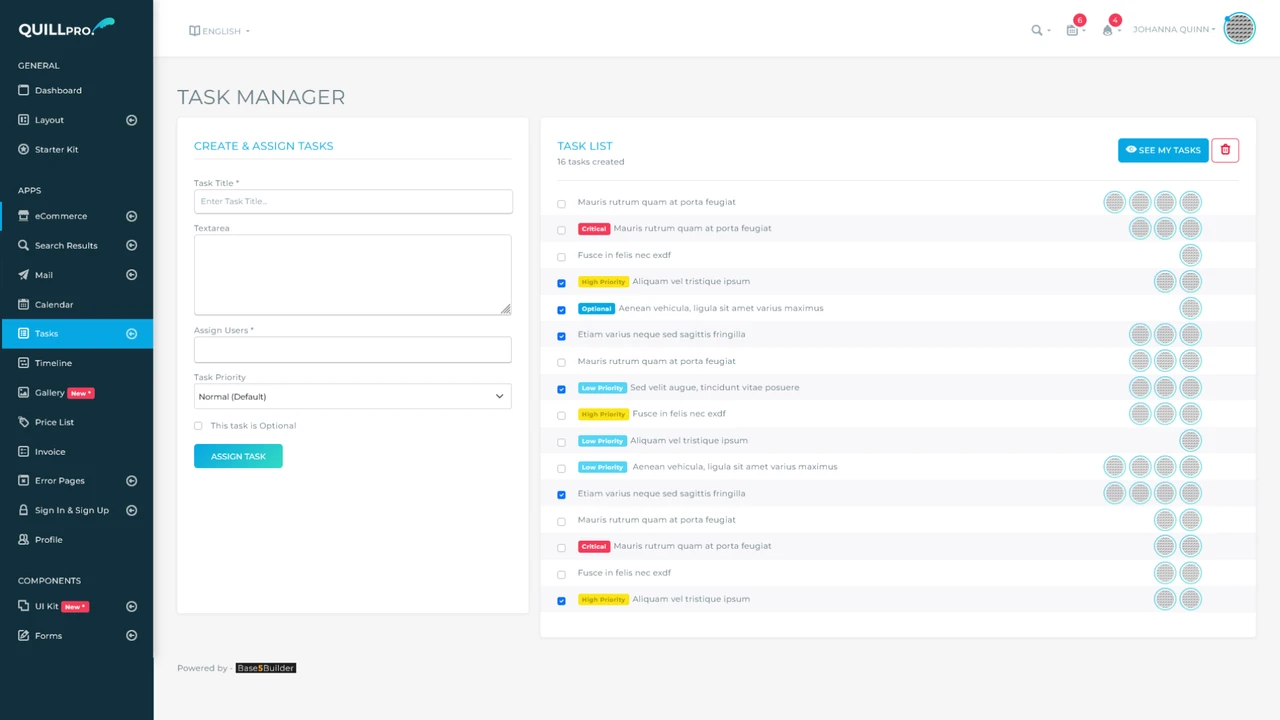Click the Timeline sidebar icon

coord(24,363)
